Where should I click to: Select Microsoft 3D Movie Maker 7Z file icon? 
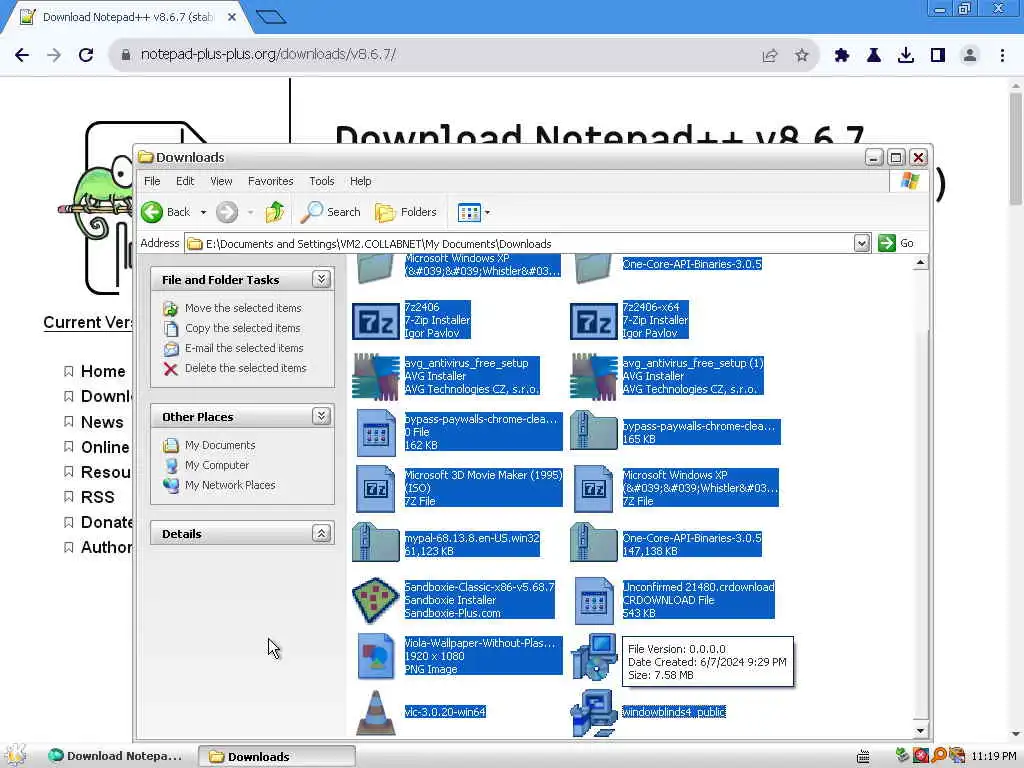(x=376, y=488)
